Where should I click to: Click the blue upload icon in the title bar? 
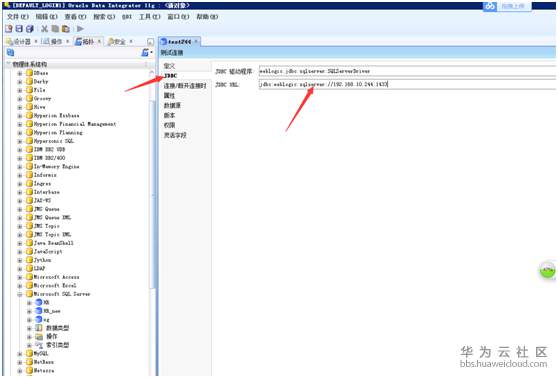490,6
